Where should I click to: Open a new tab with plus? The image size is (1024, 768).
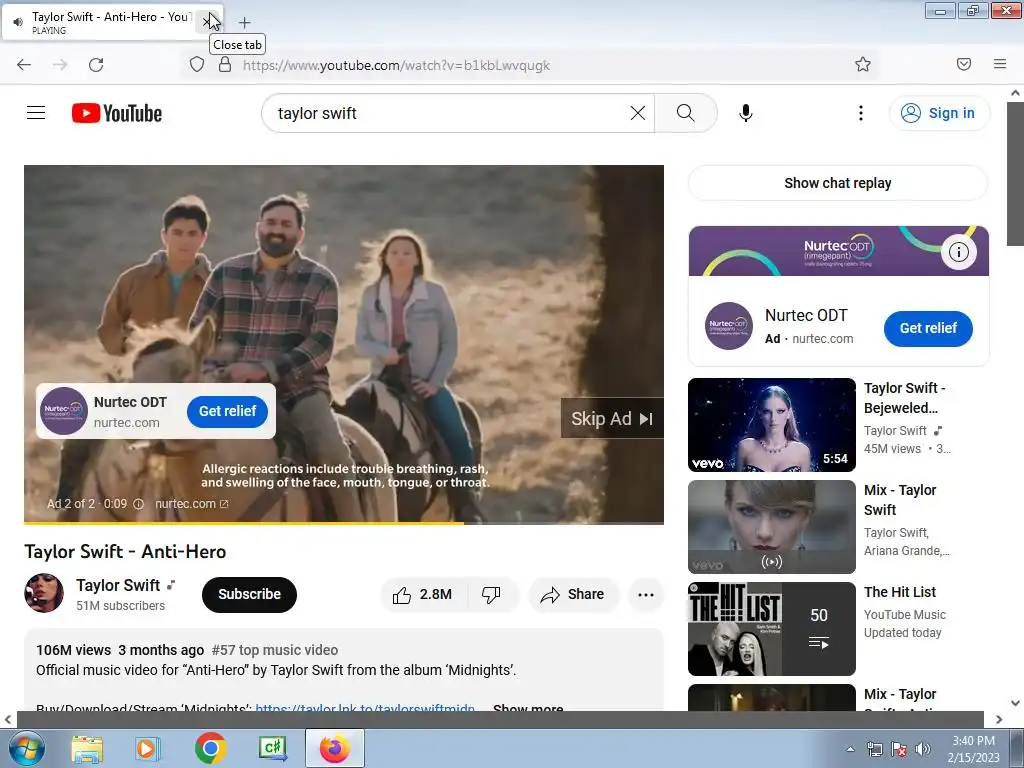pos(244,23)
